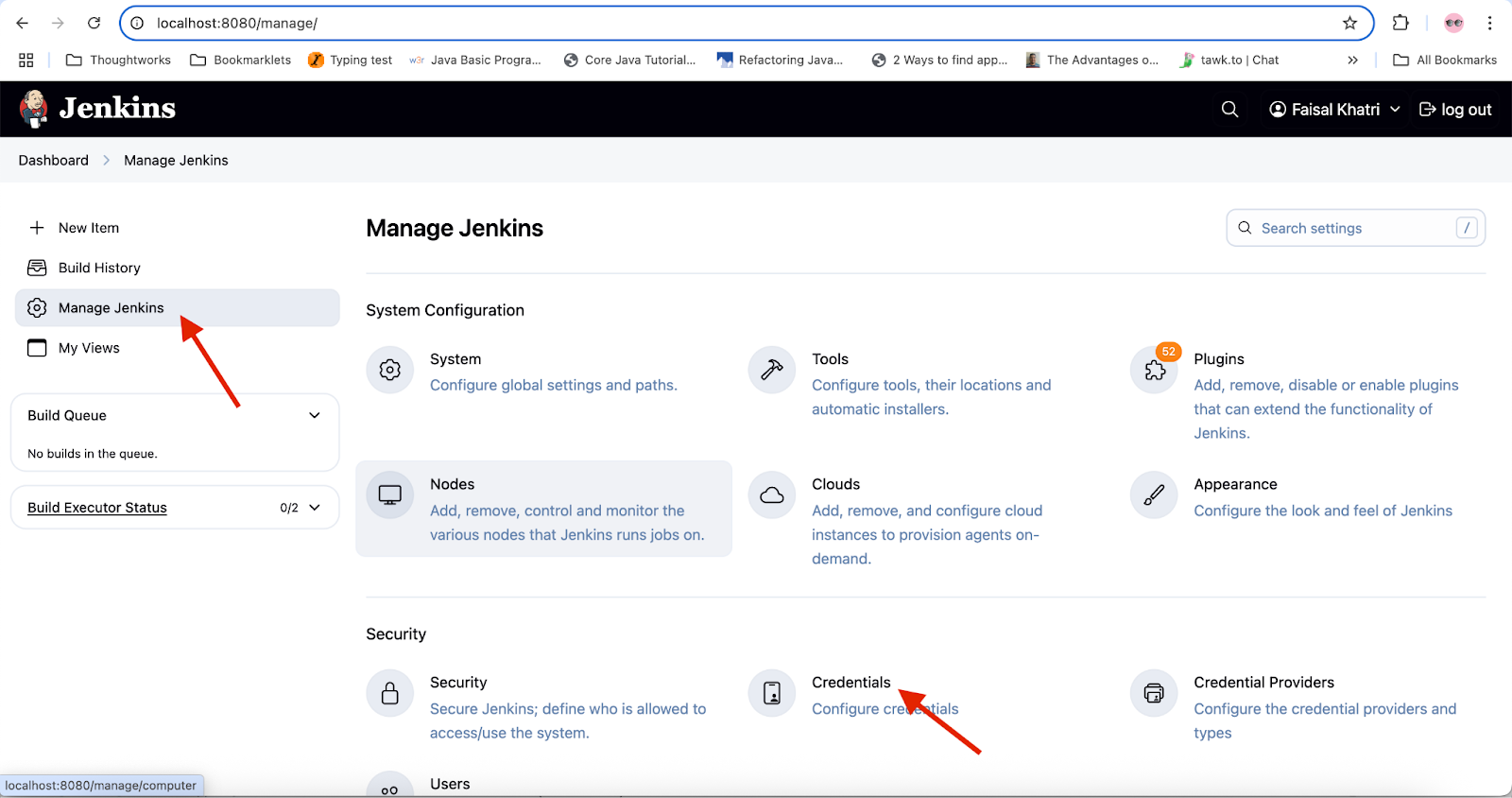
Task: Open System configure global settings link
Action: tap(544, 372)
